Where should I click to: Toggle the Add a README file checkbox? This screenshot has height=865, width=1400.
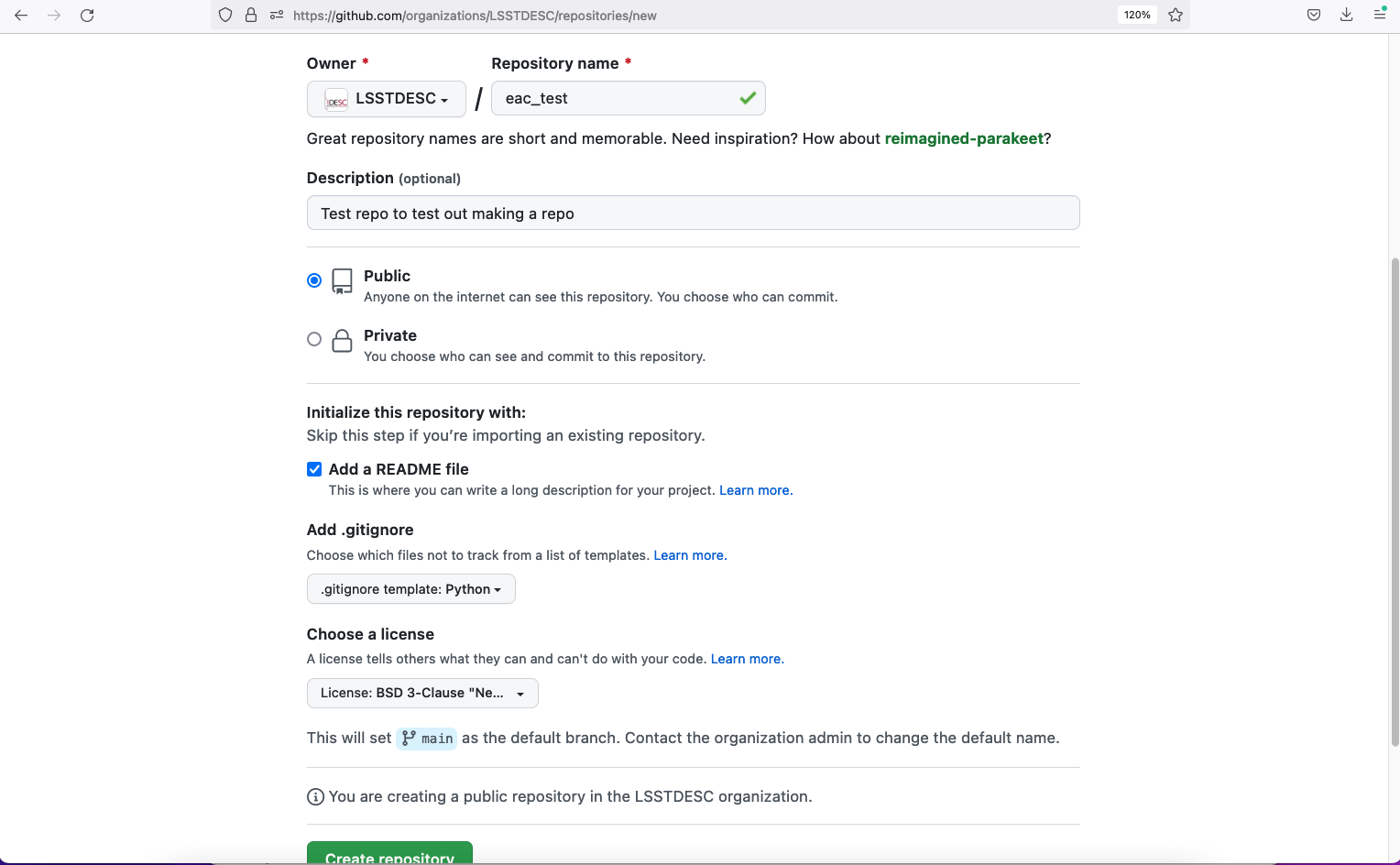[314, 469]
